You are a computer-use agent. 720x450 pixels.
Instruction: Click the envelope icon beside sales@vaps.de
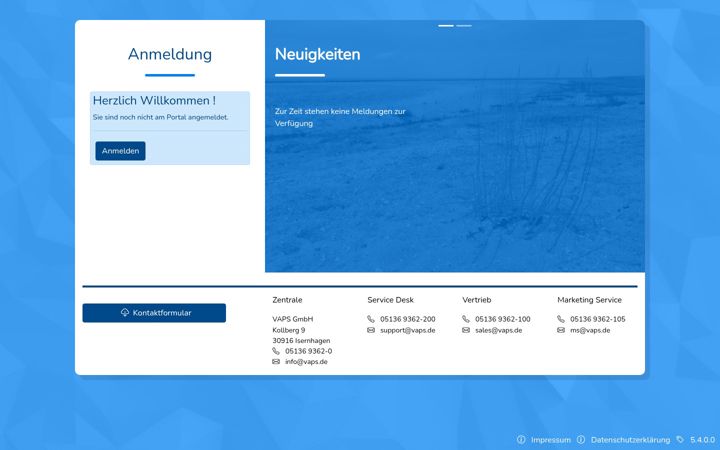coord(466,330)
